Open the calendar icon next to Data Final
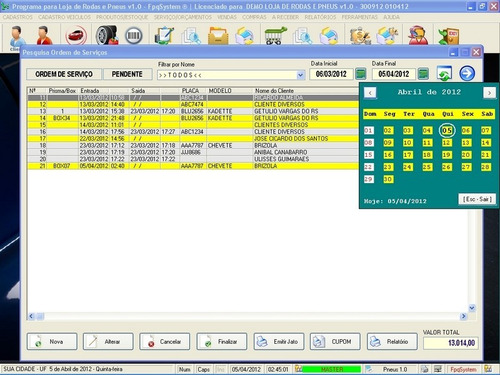 [423, 74]
